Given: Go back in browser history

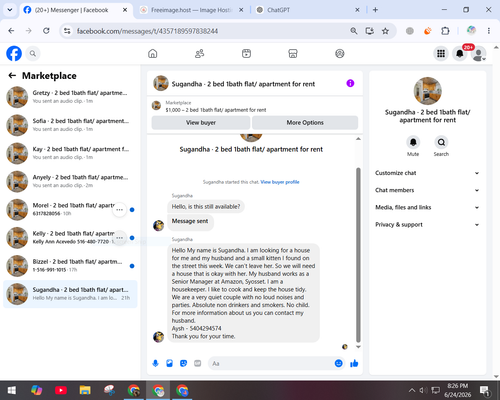Looking at the screenshot, I should [x=11, y=31].
